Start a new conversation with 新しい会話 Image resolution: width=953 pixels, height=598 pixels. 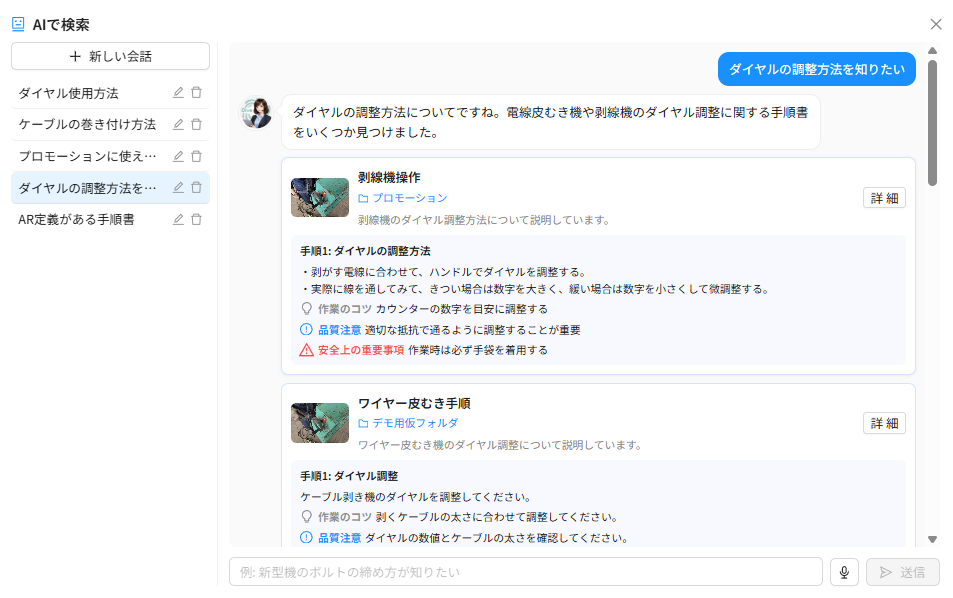point(111,56)
